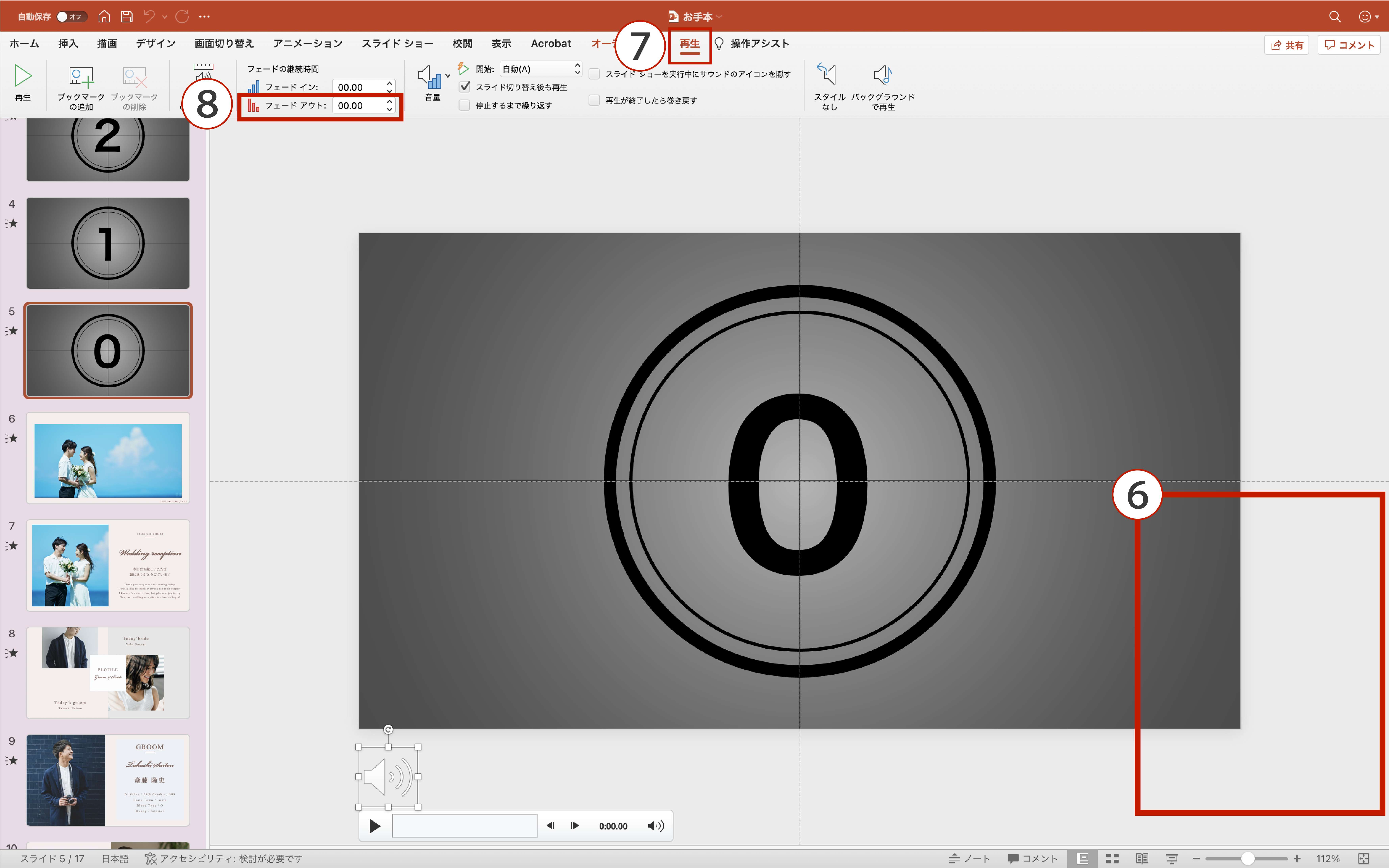Open search with the magnifier icon
Image resolution: width=1389 pixels, height=868 pixels.
1335,17
